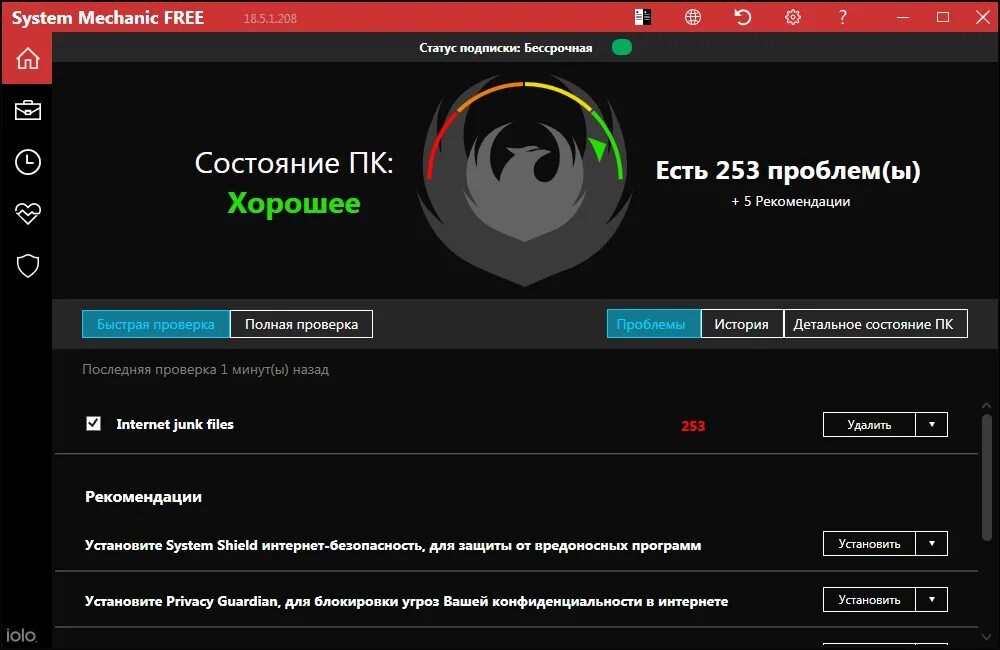Open the language globe icon
This screenshot has width=1000, height=650.
pyautogui.click(x=693, y=17)
